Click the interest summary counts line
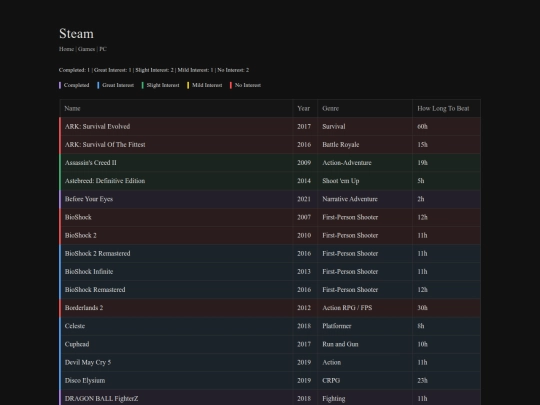The width and height of the screenshot is (540, 405). click(x=154, y=70)
